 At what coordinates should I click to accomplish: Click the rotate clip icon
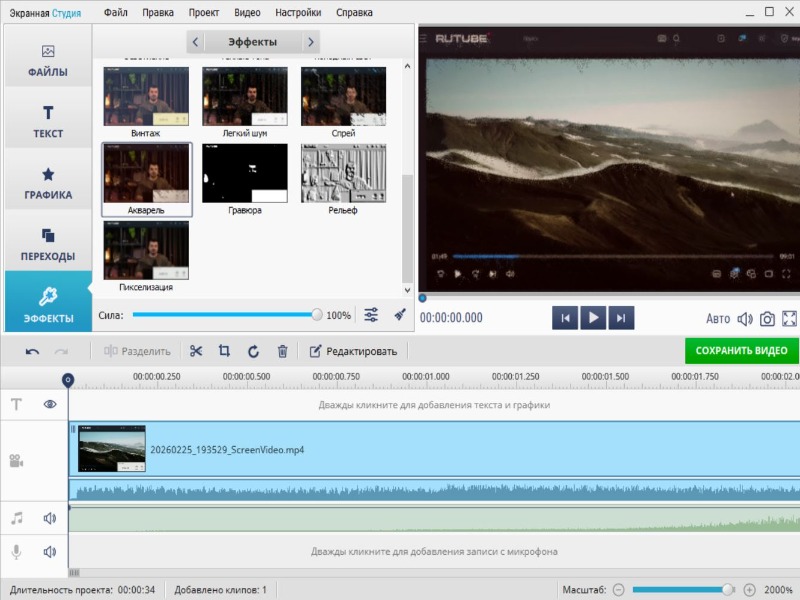tap(253, 351)
